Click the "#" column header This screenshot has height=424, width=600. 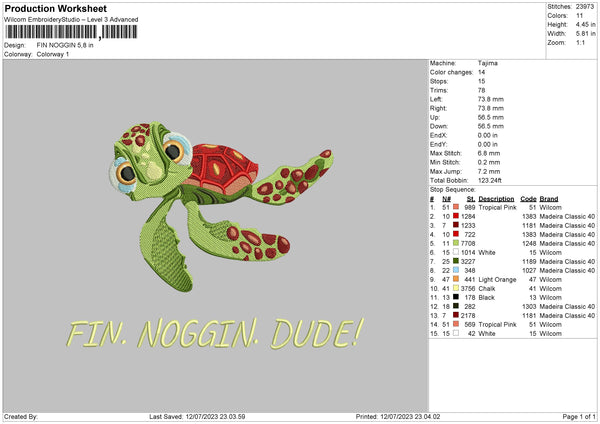[432, 199]
